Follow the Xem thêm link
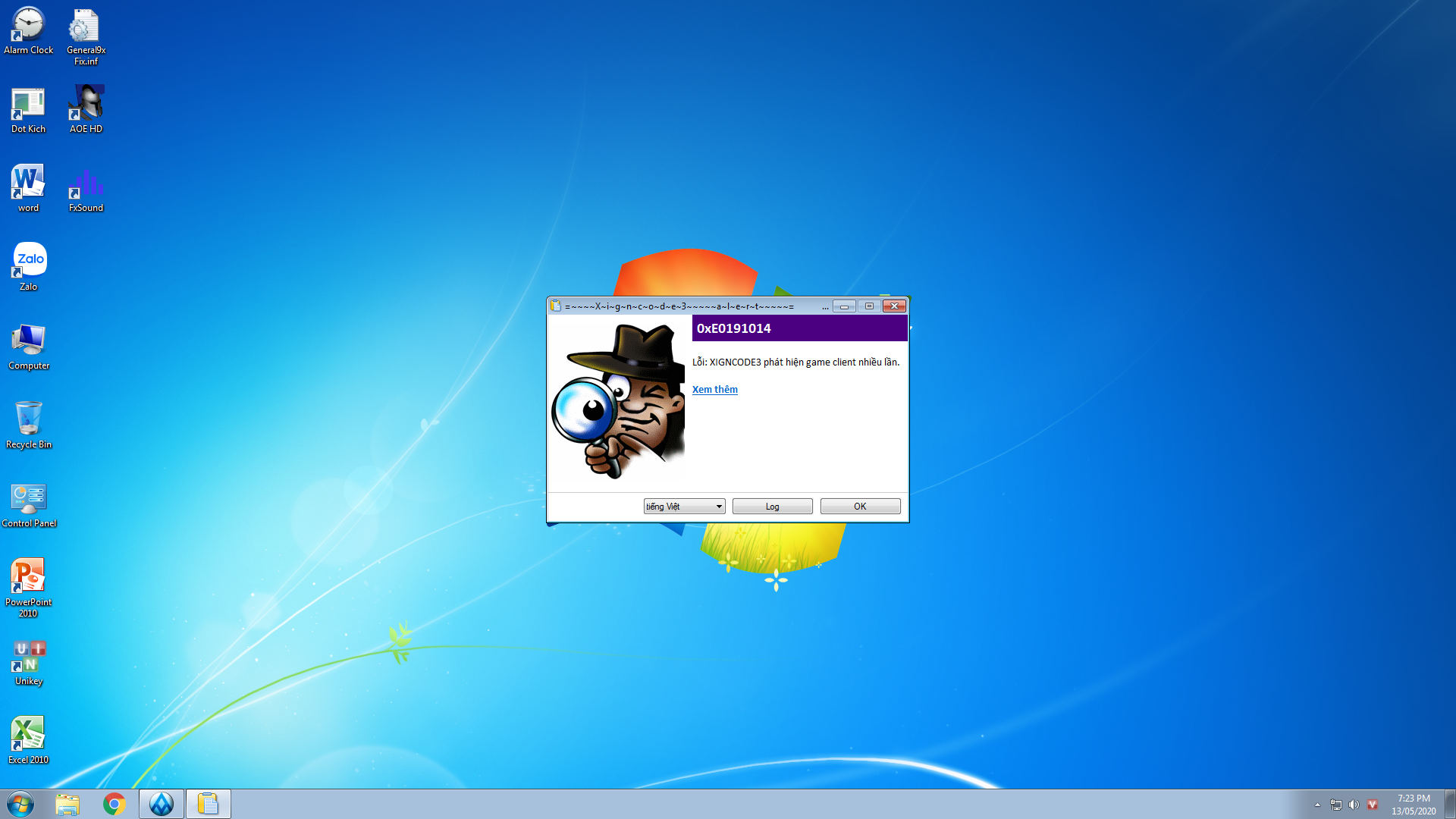The image size is (1456, 819). click(x=714, y=390)
